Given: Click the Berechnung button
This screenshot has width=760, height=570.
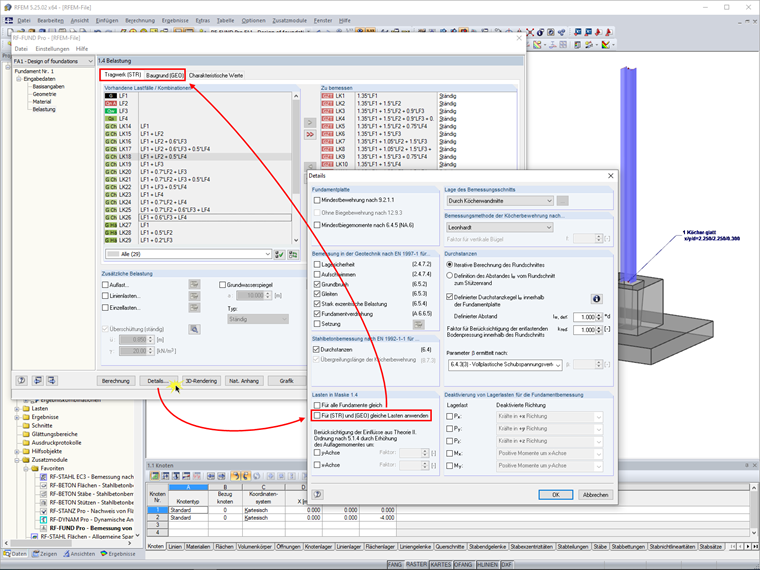Looking at the screenshot, I should (115, 381).
